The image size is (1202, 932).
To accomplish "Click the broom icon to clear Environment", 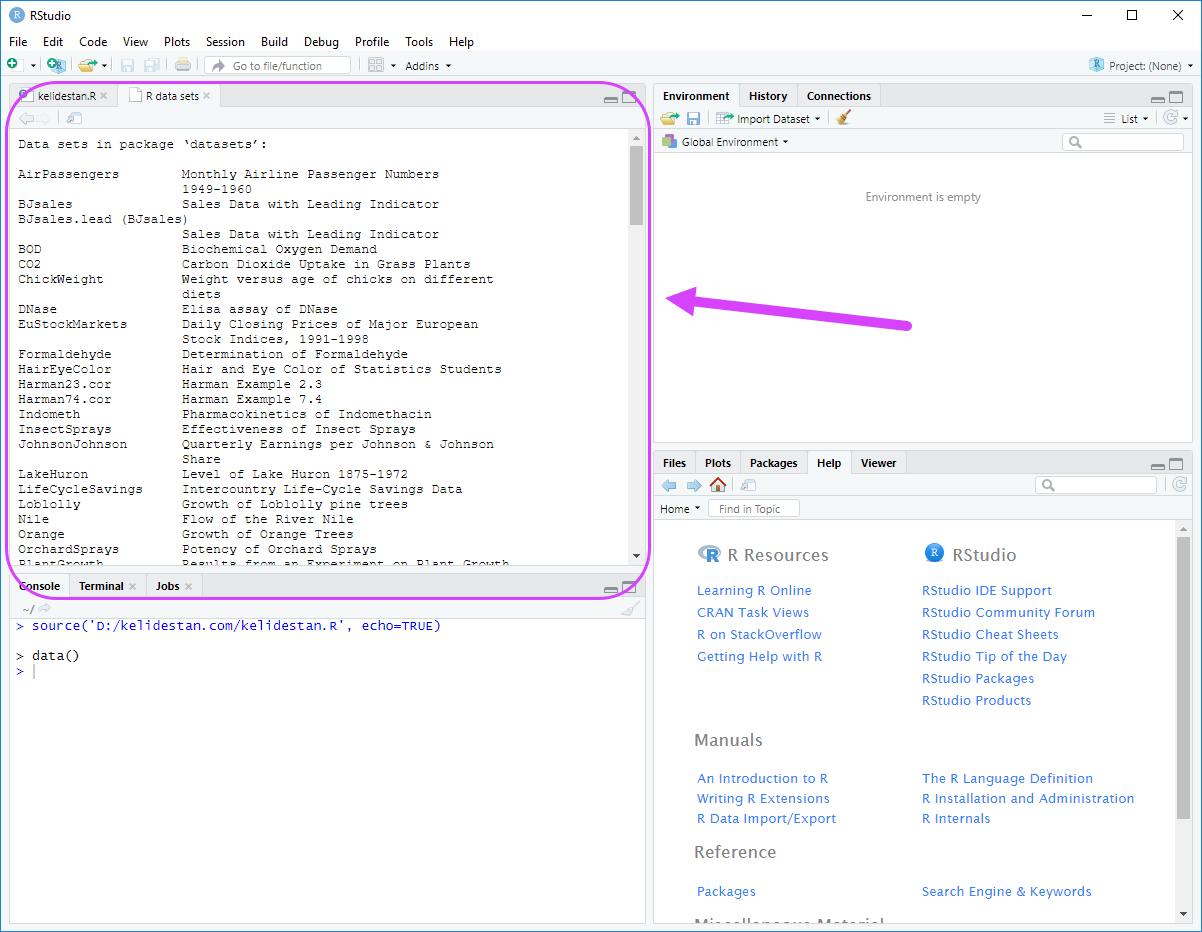I will (844, 118).
